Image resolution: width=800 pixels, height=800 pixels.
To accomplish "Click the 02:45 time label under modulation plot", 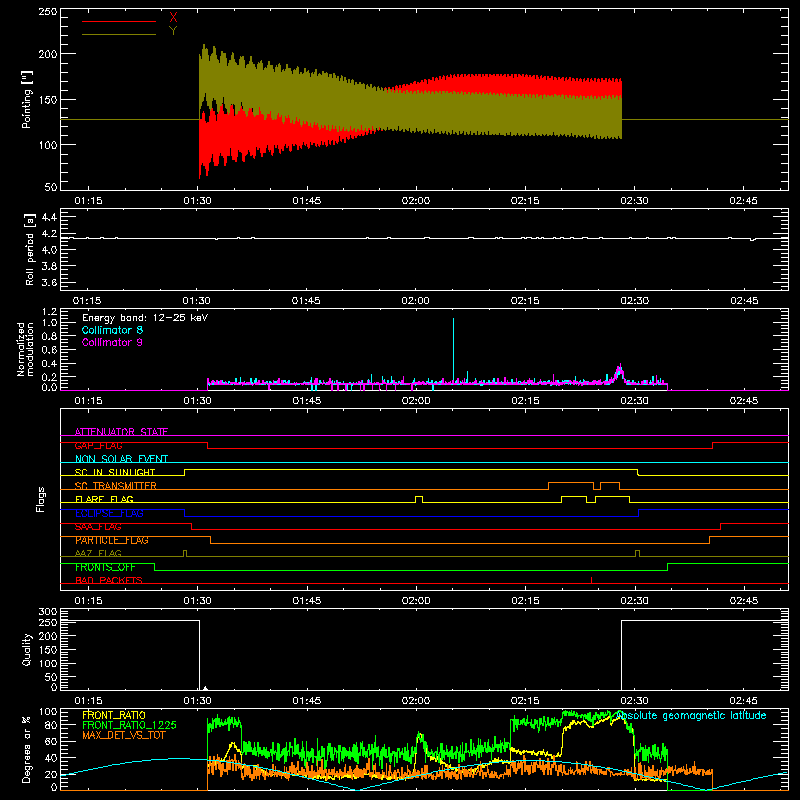I will [744, 401].
